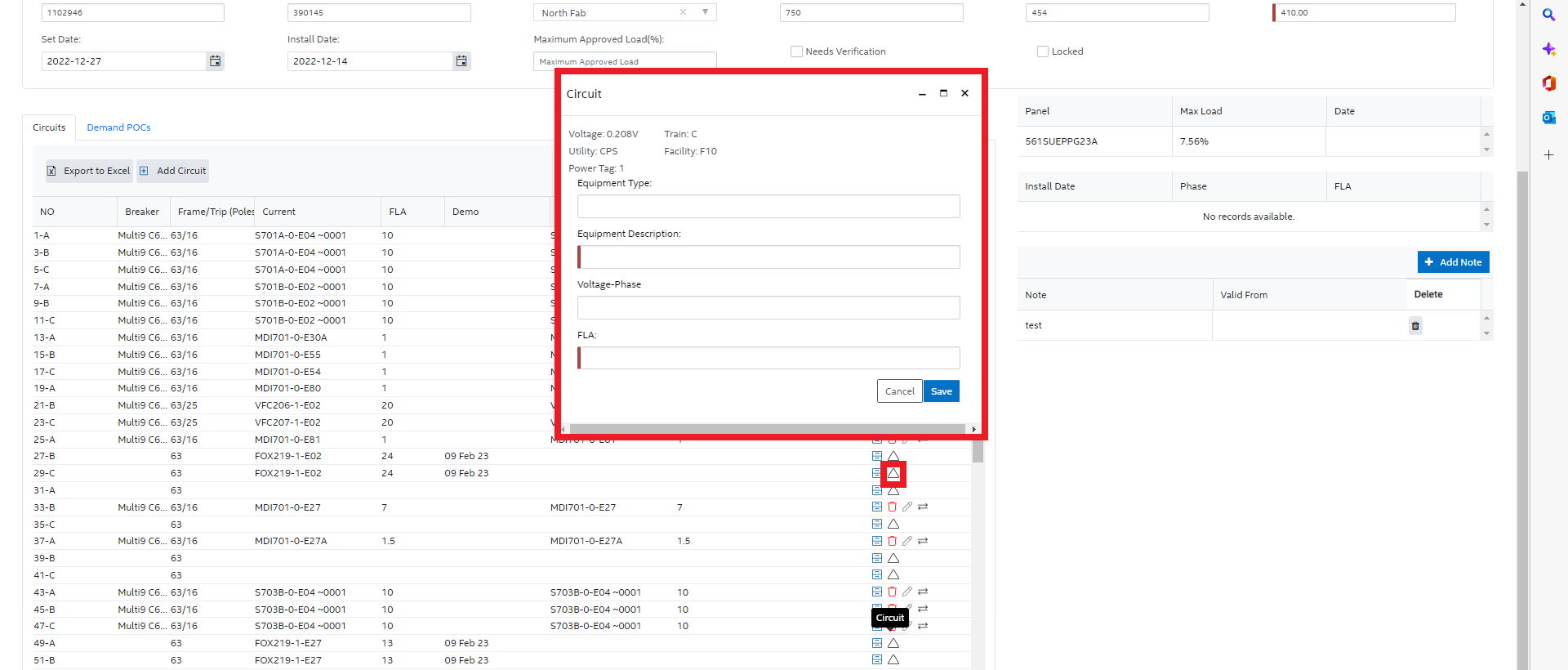Click the Add Note button
Viewport: 1568px width, 670px height.
(1453, 262)
